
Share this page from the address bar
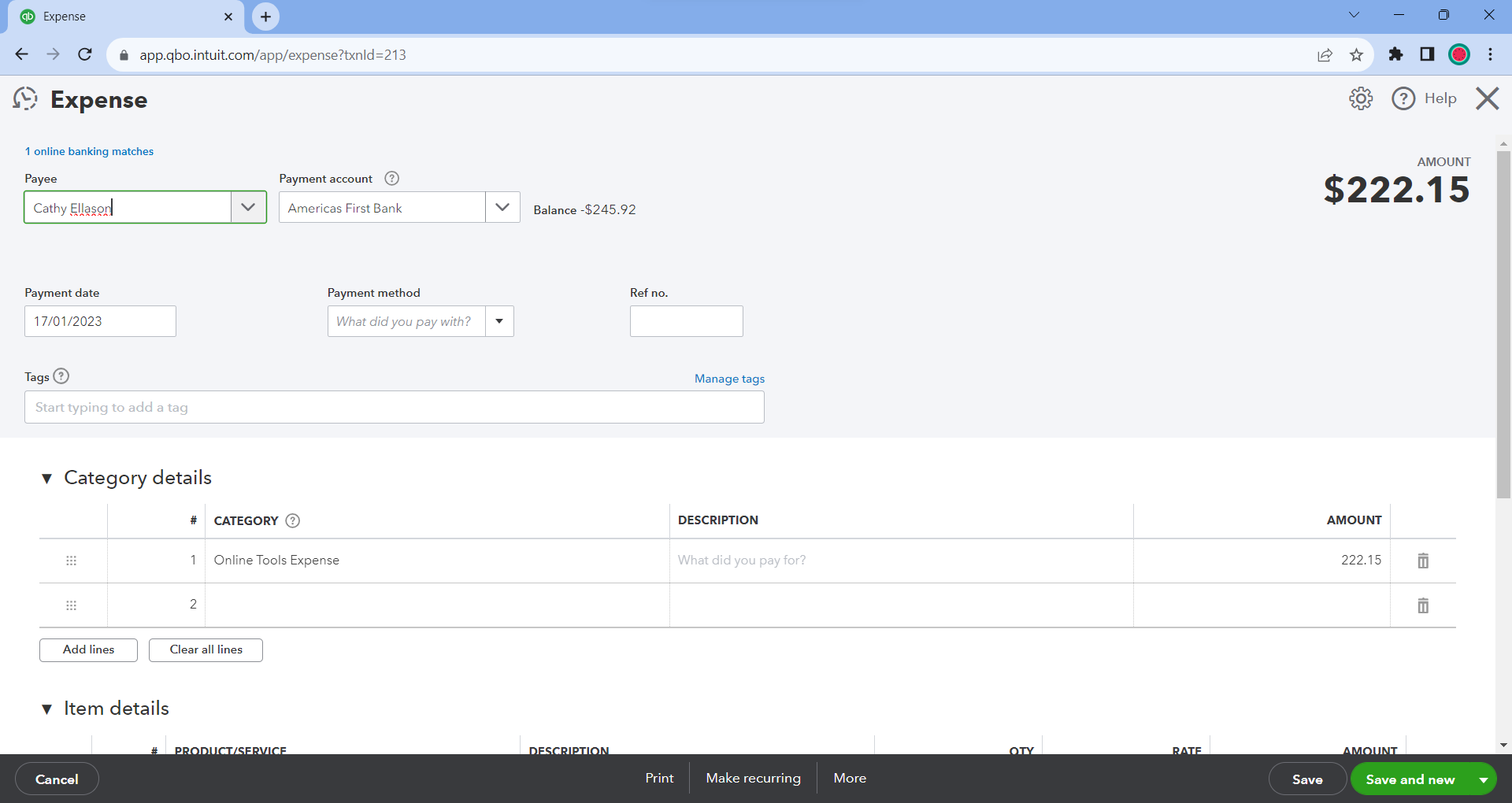[1325, 54]
